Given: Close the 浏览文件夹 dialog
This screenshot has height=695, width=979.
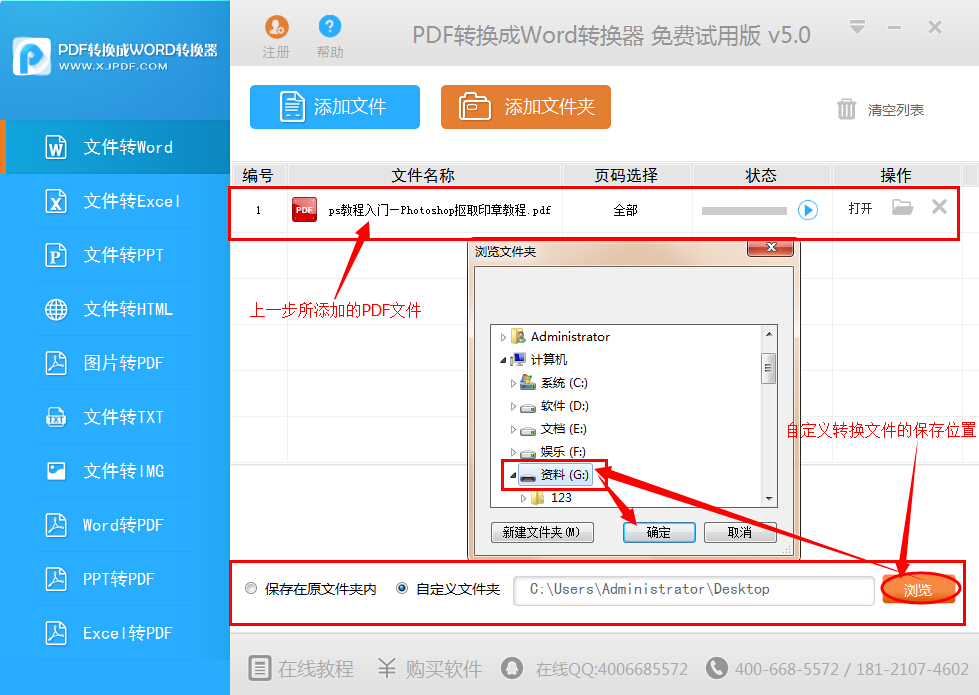Looking at the screenshot, I should click(770, 247).
